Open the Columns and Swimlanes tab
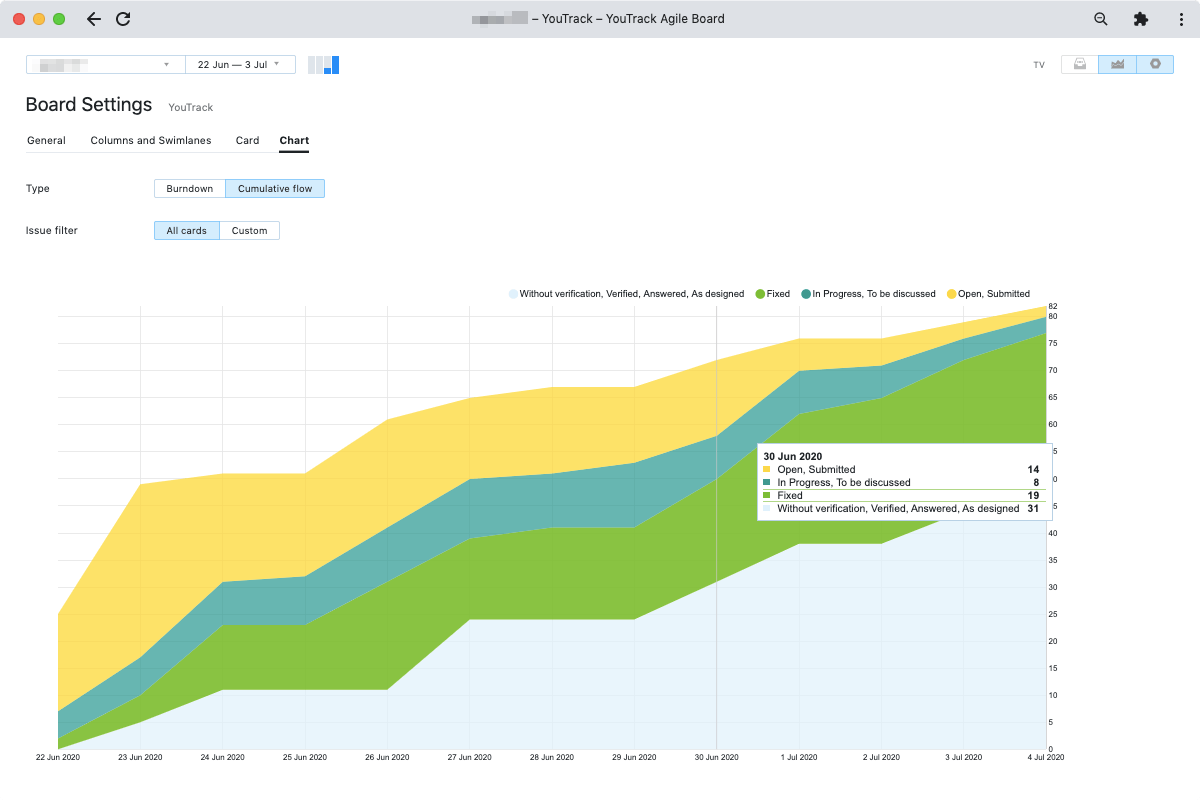Screen dimensions: 1200x800 [151, 141]
